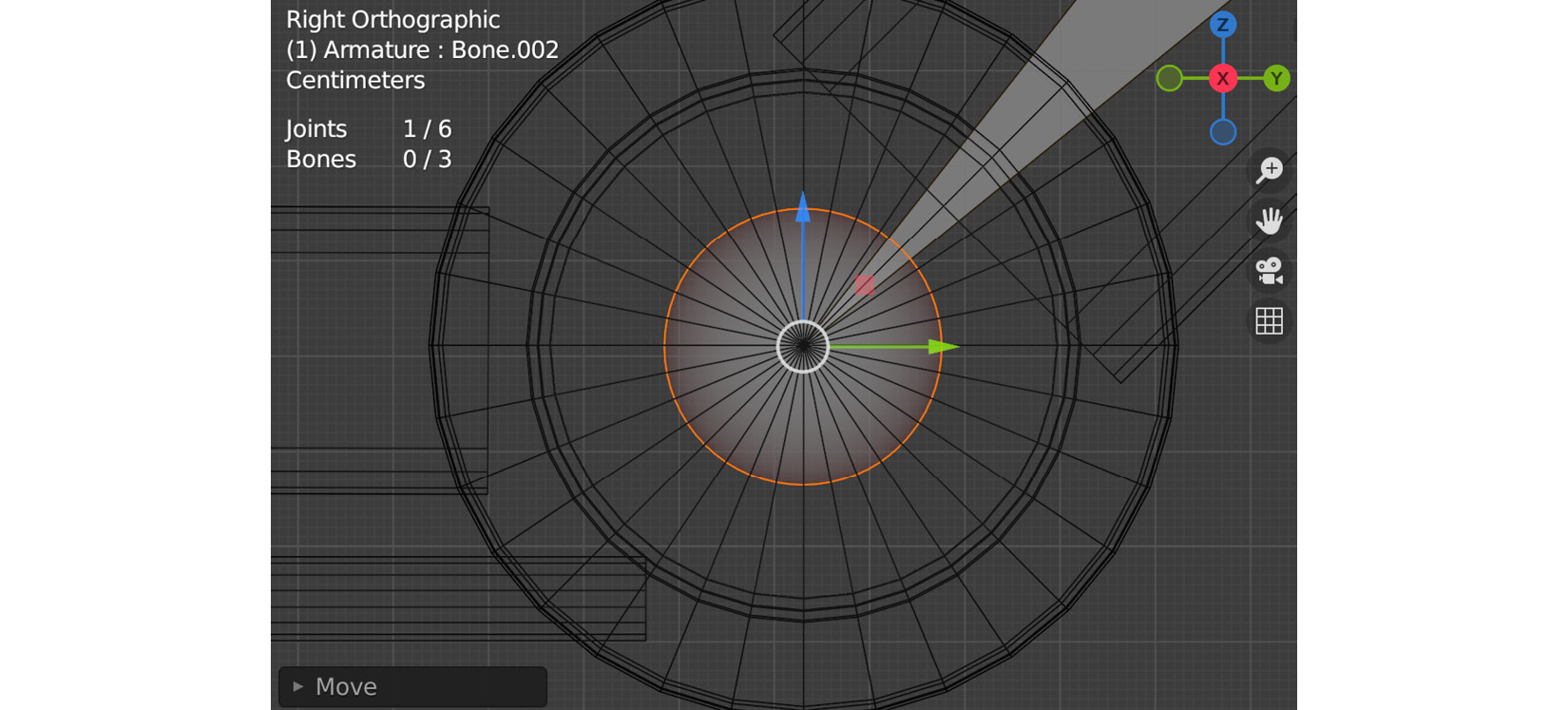Toggle the camera view icon

coord(1270,271)
